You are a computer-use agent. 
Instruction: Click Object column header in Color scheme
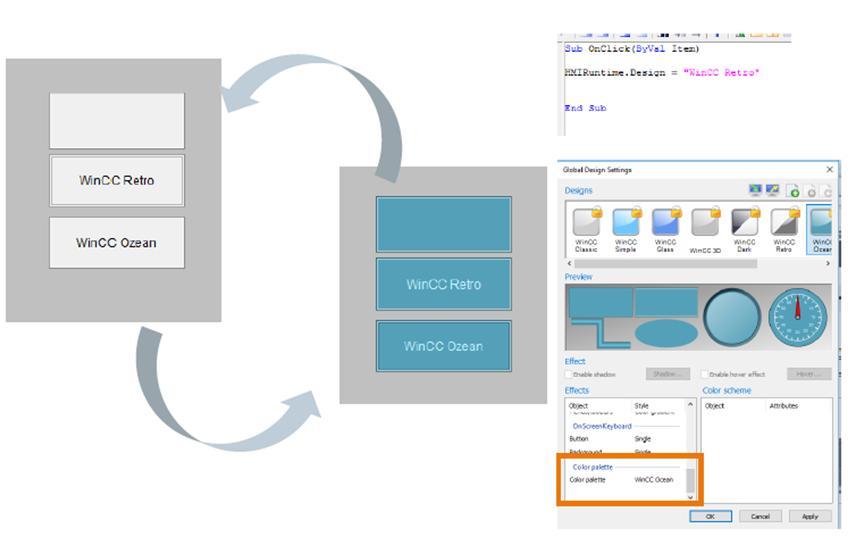point(714,406)
